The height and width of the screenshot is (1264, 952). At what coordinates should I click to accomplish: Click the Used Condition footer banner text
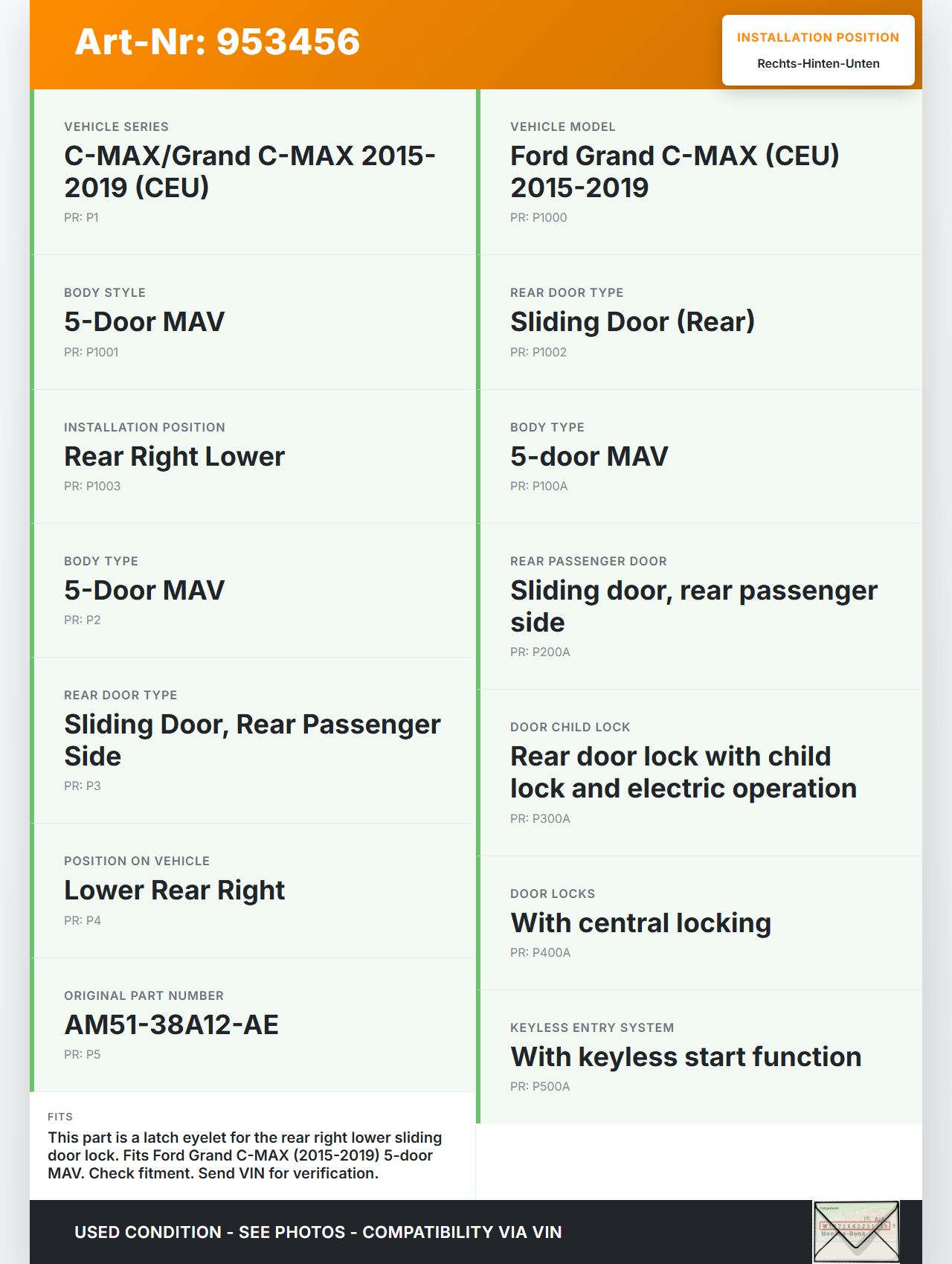[x=318, y=1232]
